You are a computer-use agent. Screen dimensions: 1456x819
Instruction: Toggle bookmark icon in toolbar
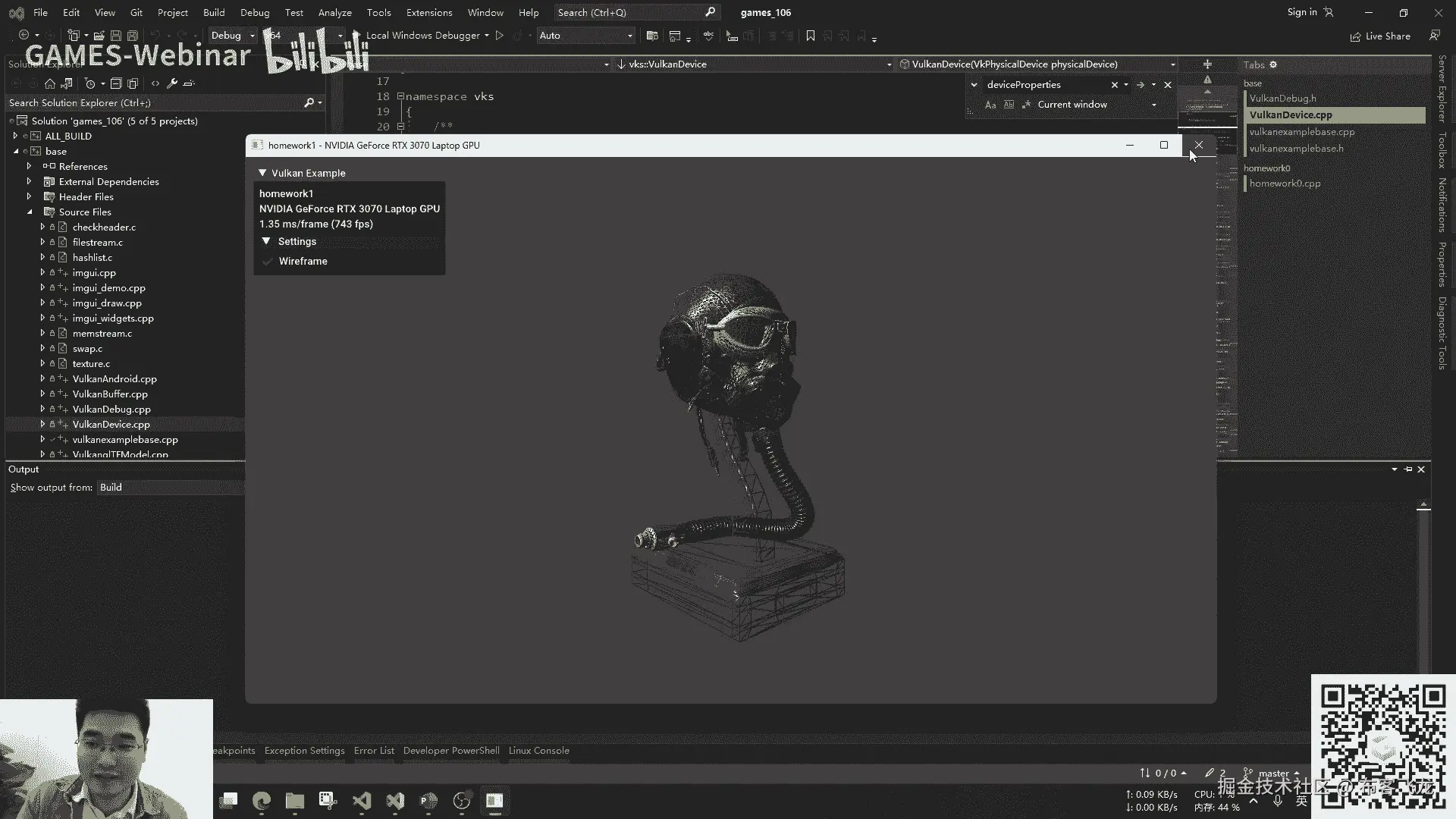(810, 36)
